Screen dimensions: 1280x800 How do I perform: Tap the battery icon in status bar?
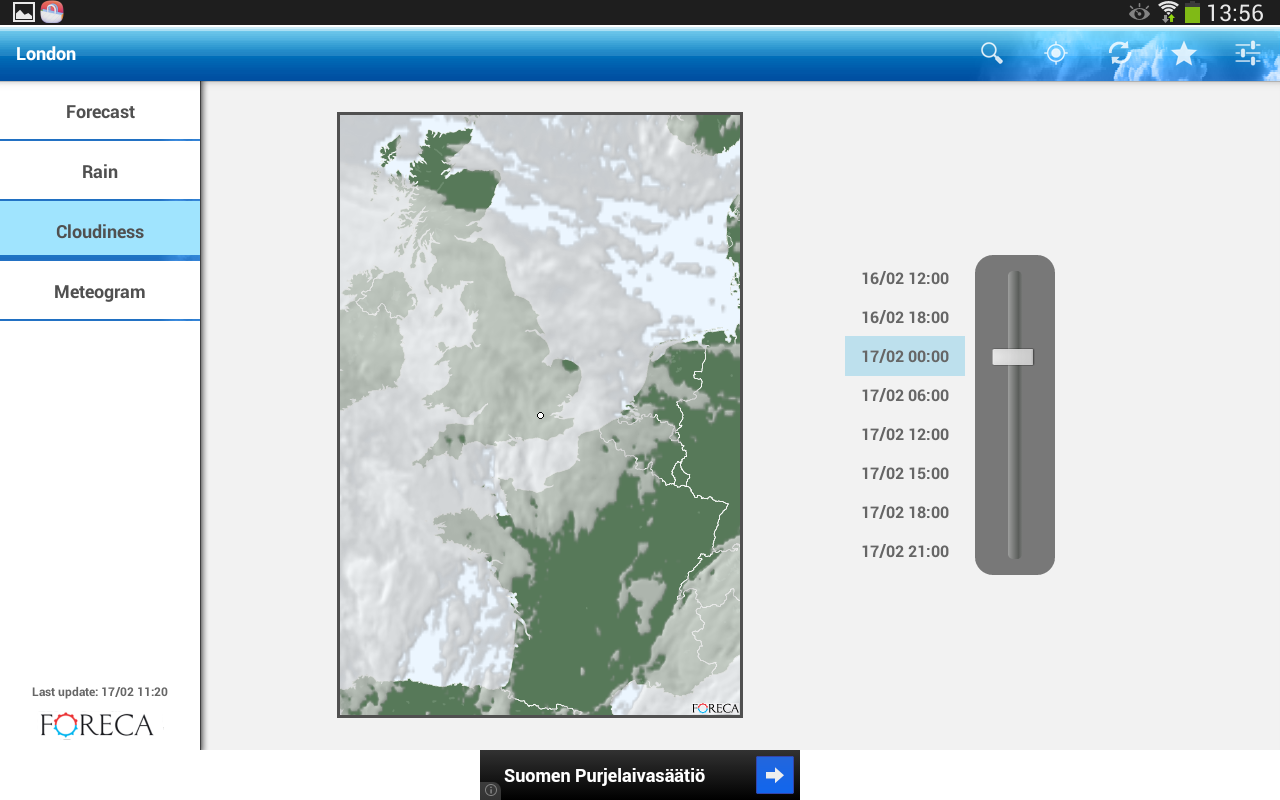click(1192, 13)
